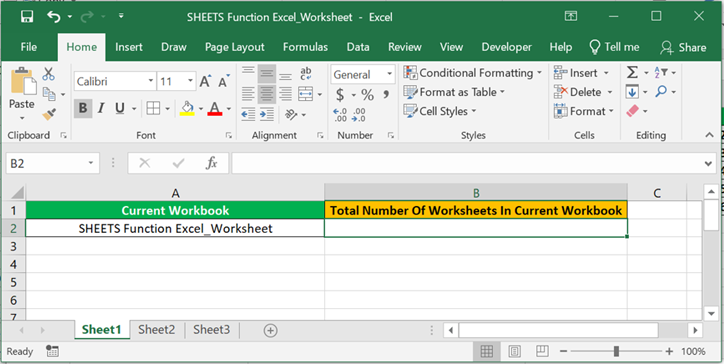Screen dimensions: 724x364
Task: Click the Clear eraser icon
Action: pos(632,111)
